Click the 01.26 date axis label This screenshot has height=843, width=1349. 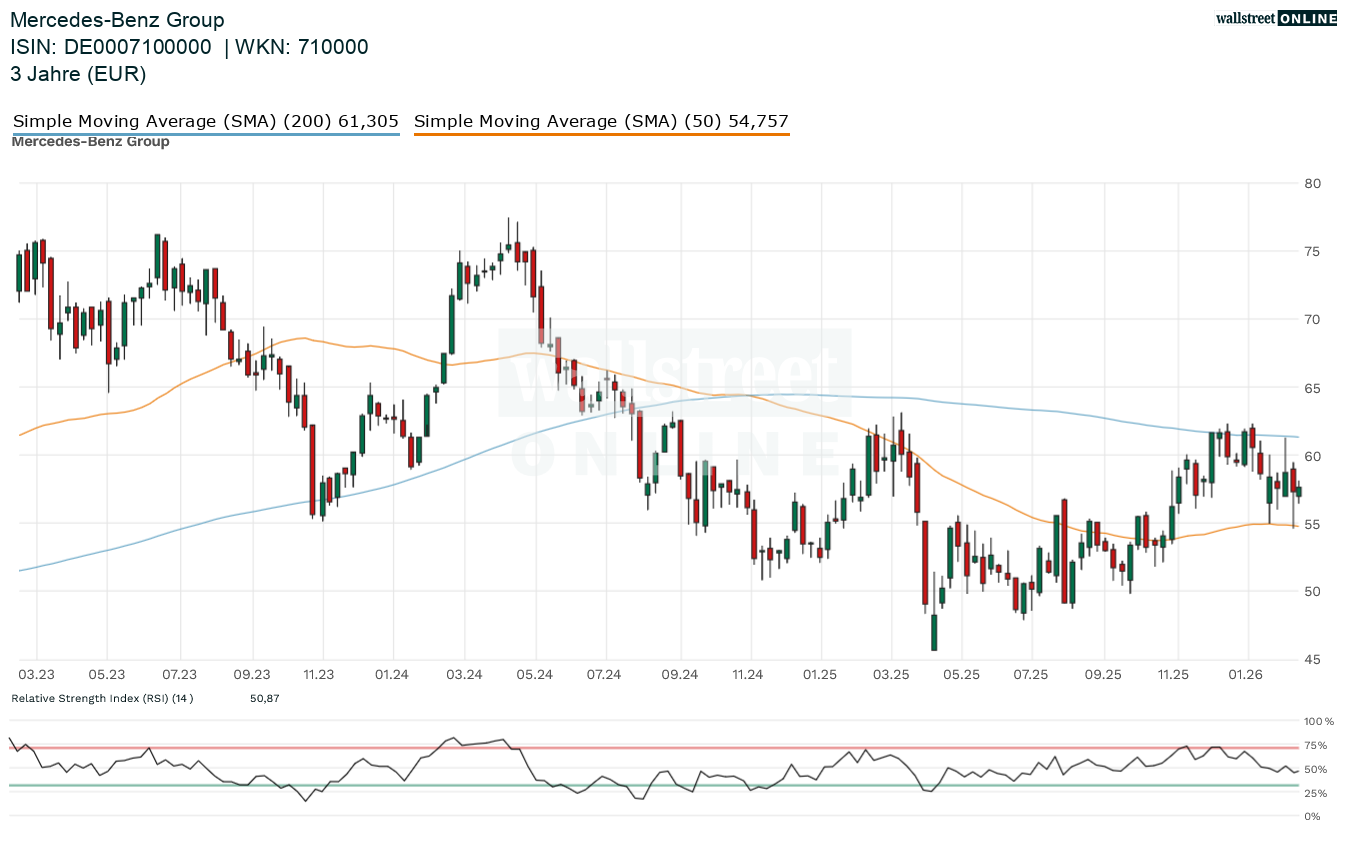[x=1246, y=675]
